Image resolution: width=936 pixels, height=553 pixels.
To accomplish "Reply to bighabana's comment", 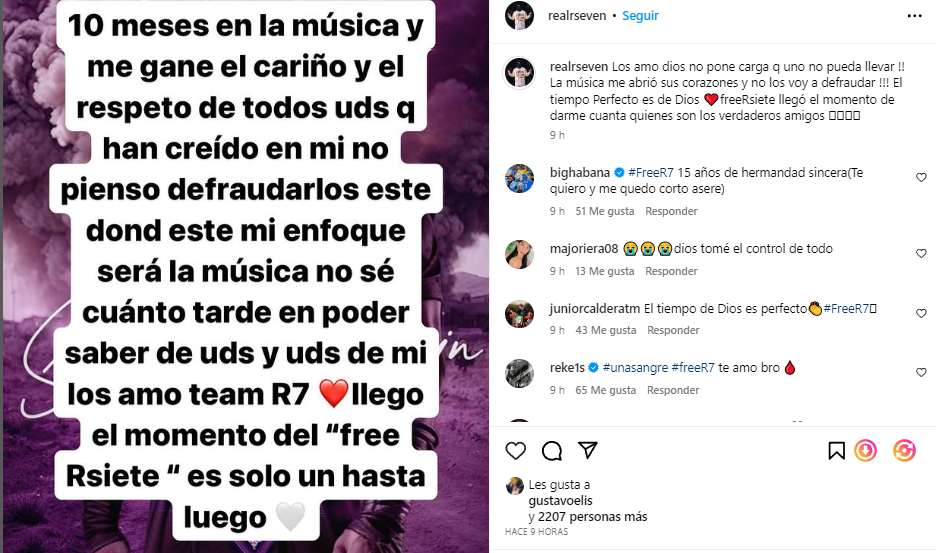I will 671,211.
